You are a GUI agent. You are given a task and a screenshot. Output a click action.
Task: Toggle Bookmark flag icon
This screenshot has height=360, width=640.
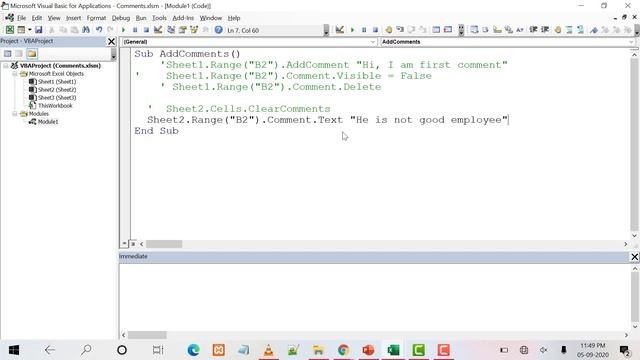coord(594,29)
